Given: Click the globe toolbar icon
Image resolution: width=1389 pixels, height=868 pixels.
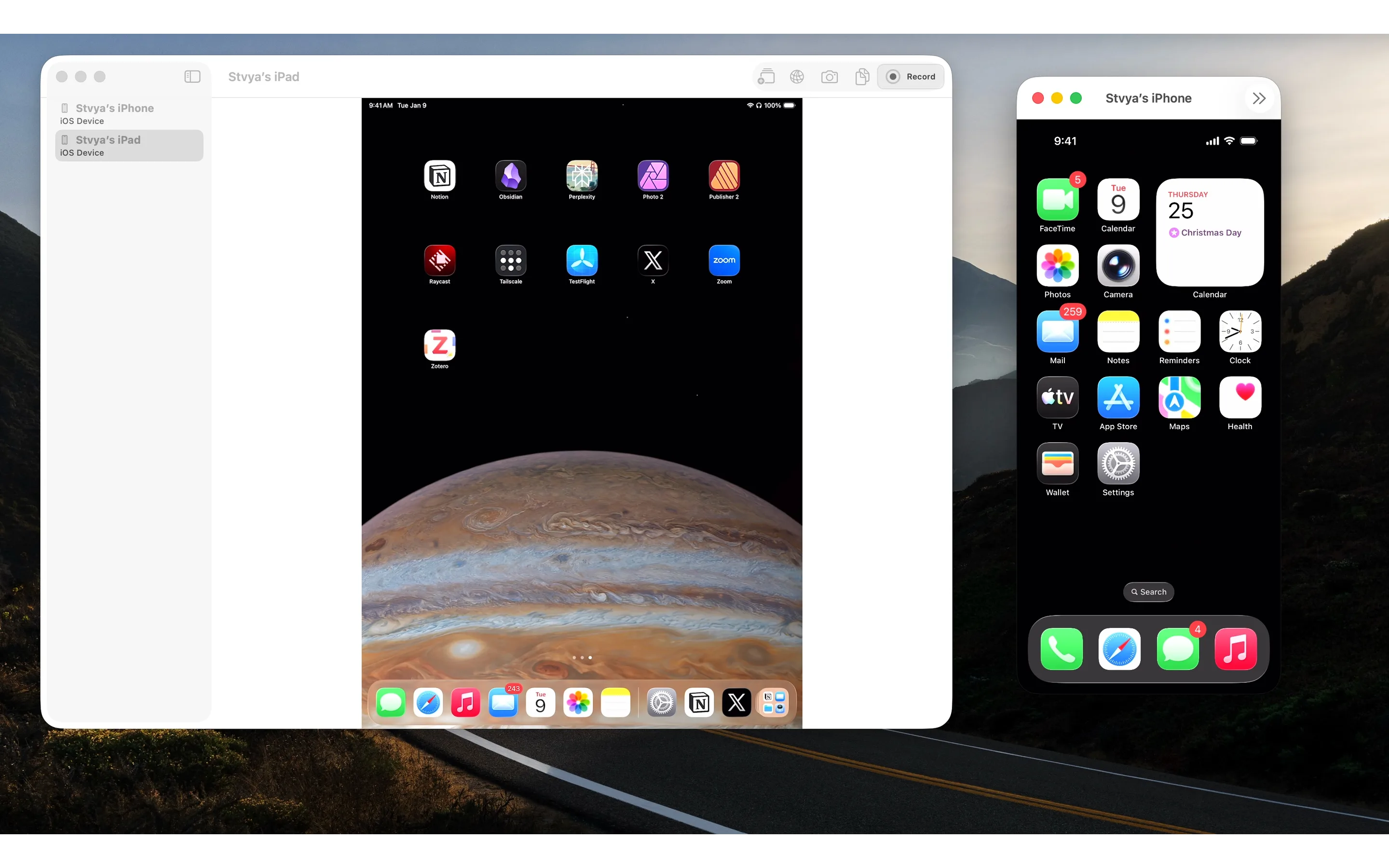Looking at the screenshot, I should click(797, 77).
